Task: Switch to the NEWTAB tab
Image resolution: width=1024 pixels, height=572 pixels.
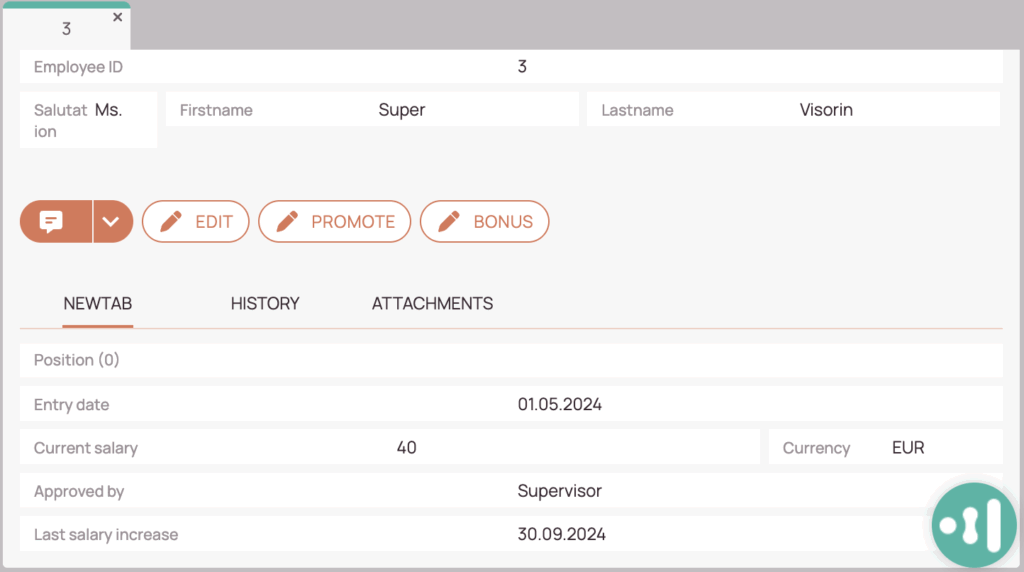Action: pos(98,304)
